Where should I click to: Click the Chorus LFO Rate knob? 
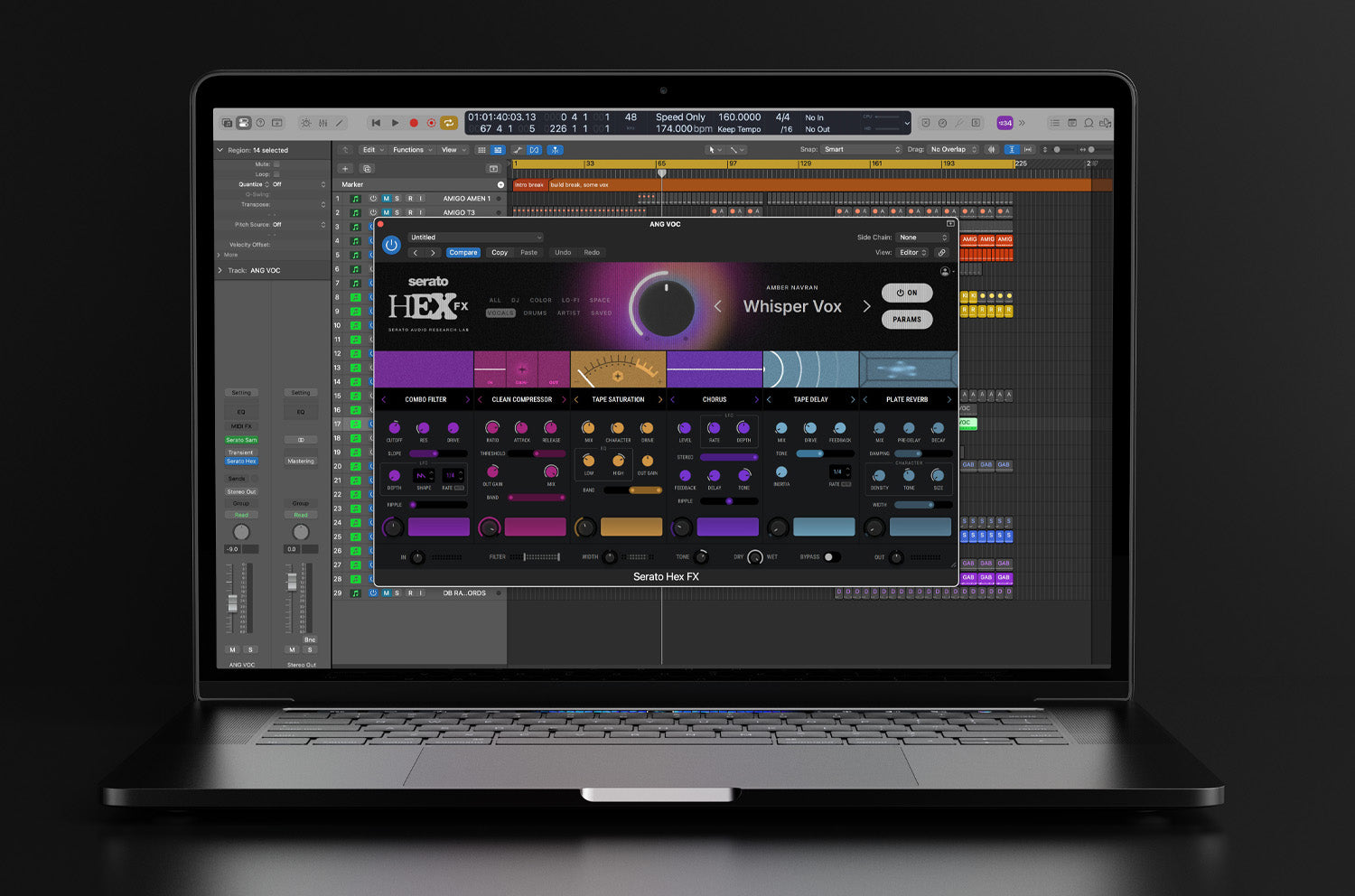click(714, 427)
